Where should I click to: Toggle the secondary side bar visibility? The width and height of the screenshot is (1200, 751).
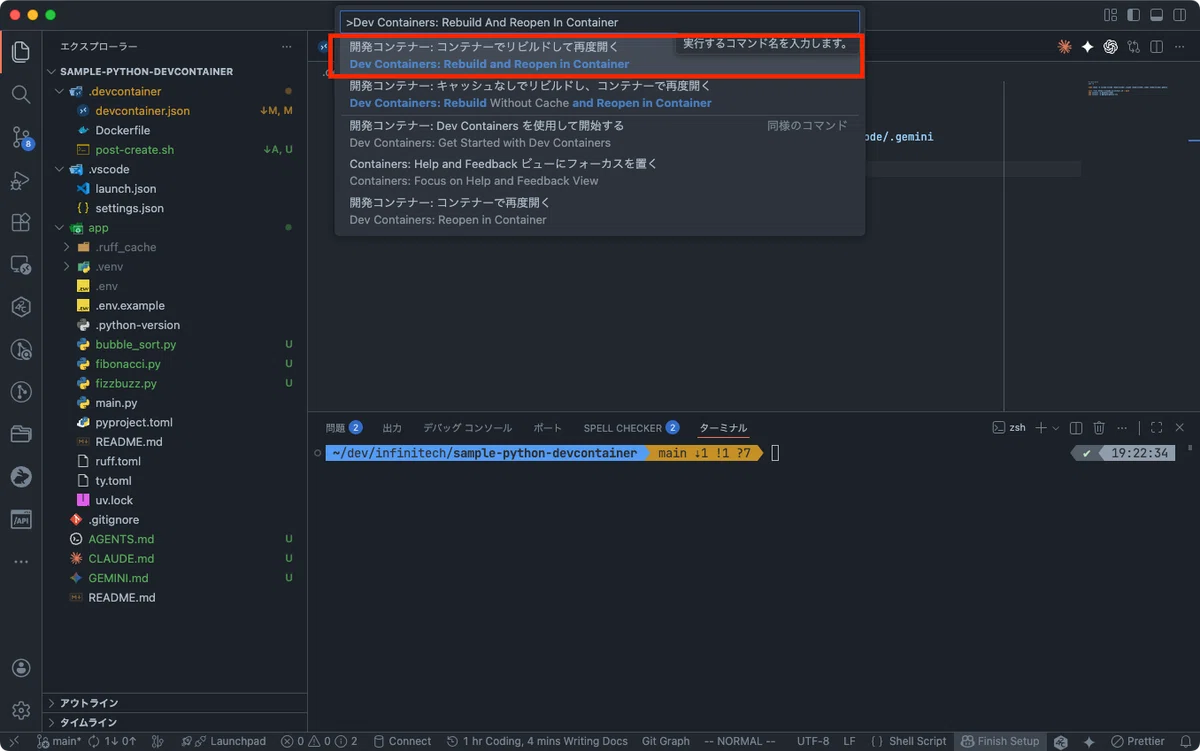pyautogui.click(x=1179, y=15)
